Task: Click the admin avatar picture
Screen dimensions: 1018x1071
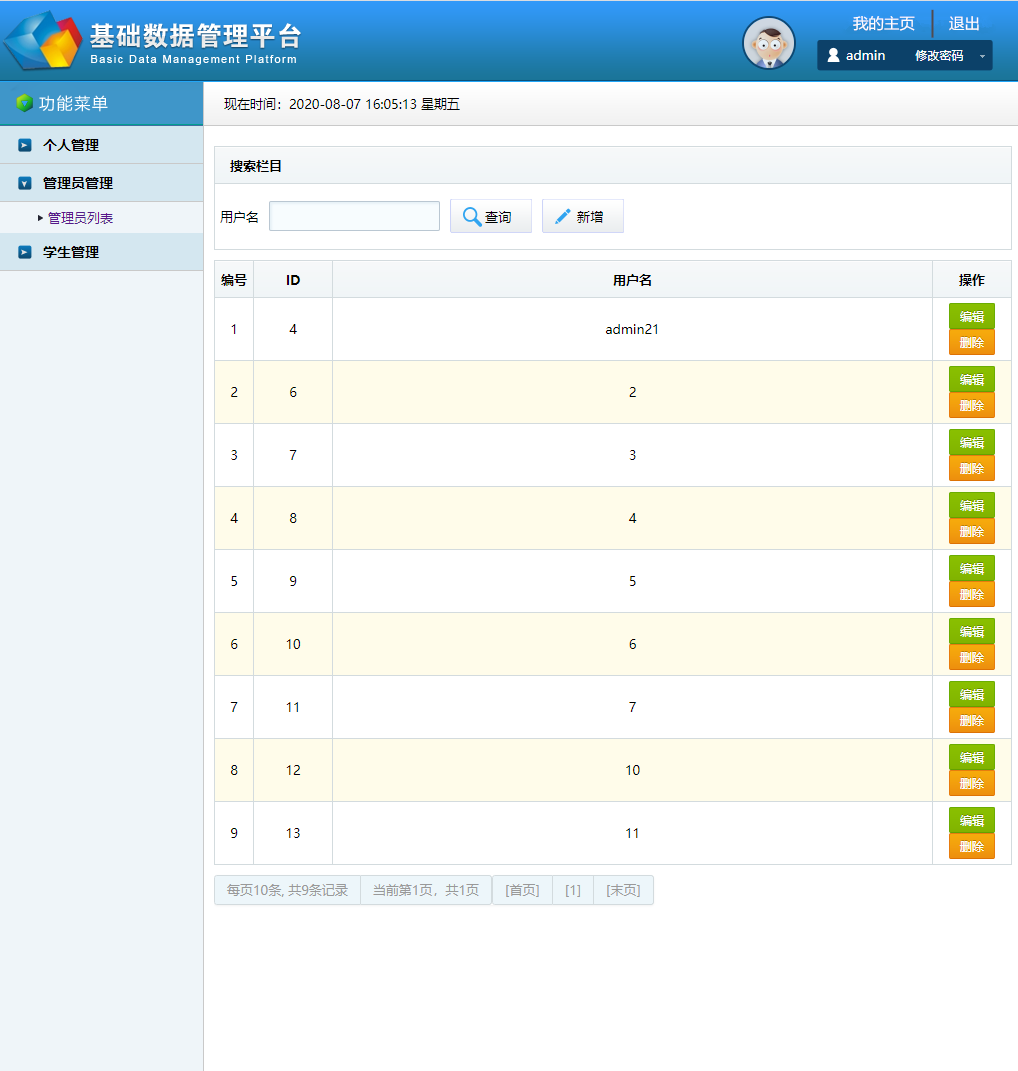Action: [769, 43]
